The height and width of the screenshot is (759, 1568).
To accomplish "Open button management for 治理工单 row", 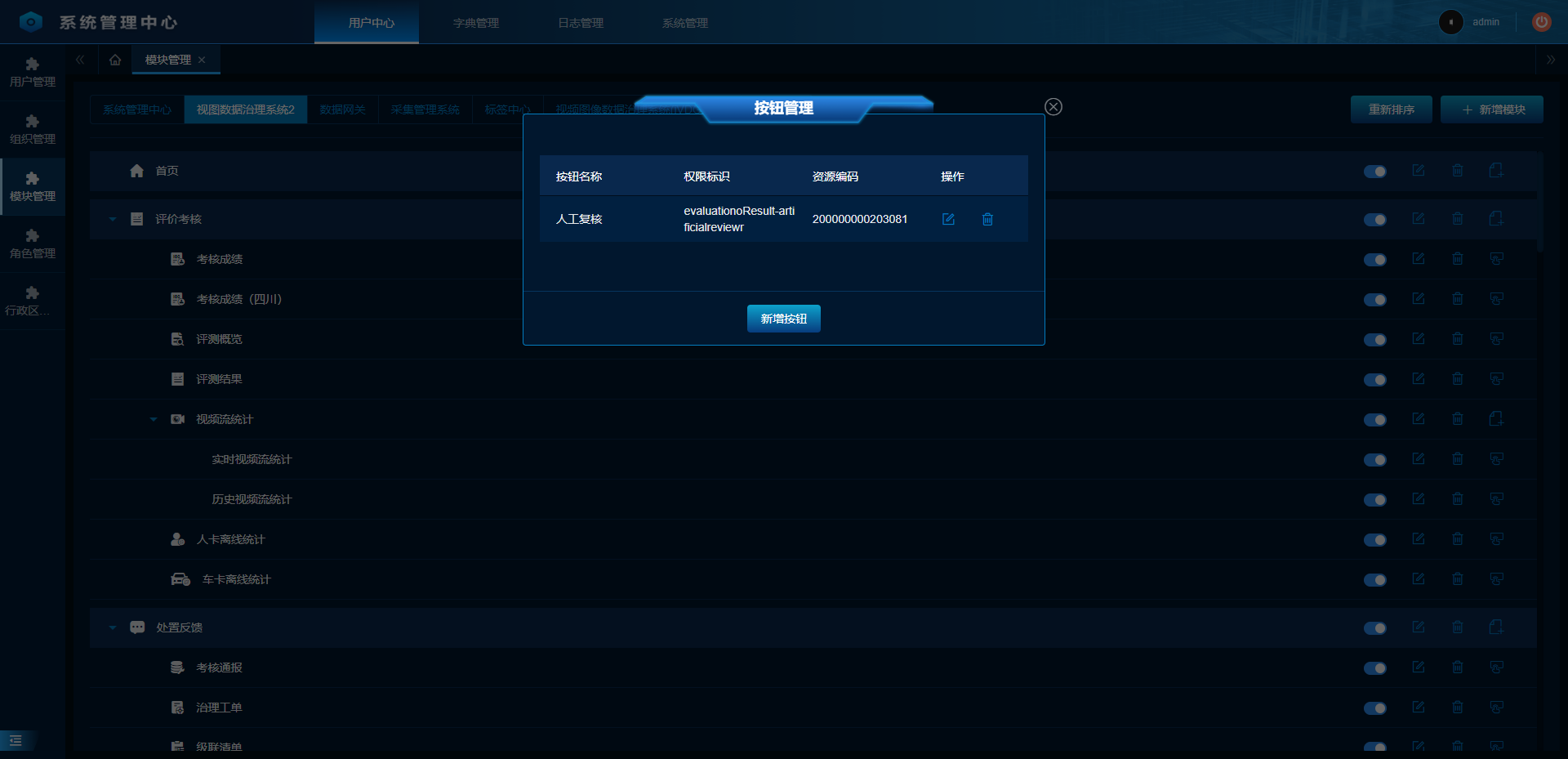I will (1496, 708).
